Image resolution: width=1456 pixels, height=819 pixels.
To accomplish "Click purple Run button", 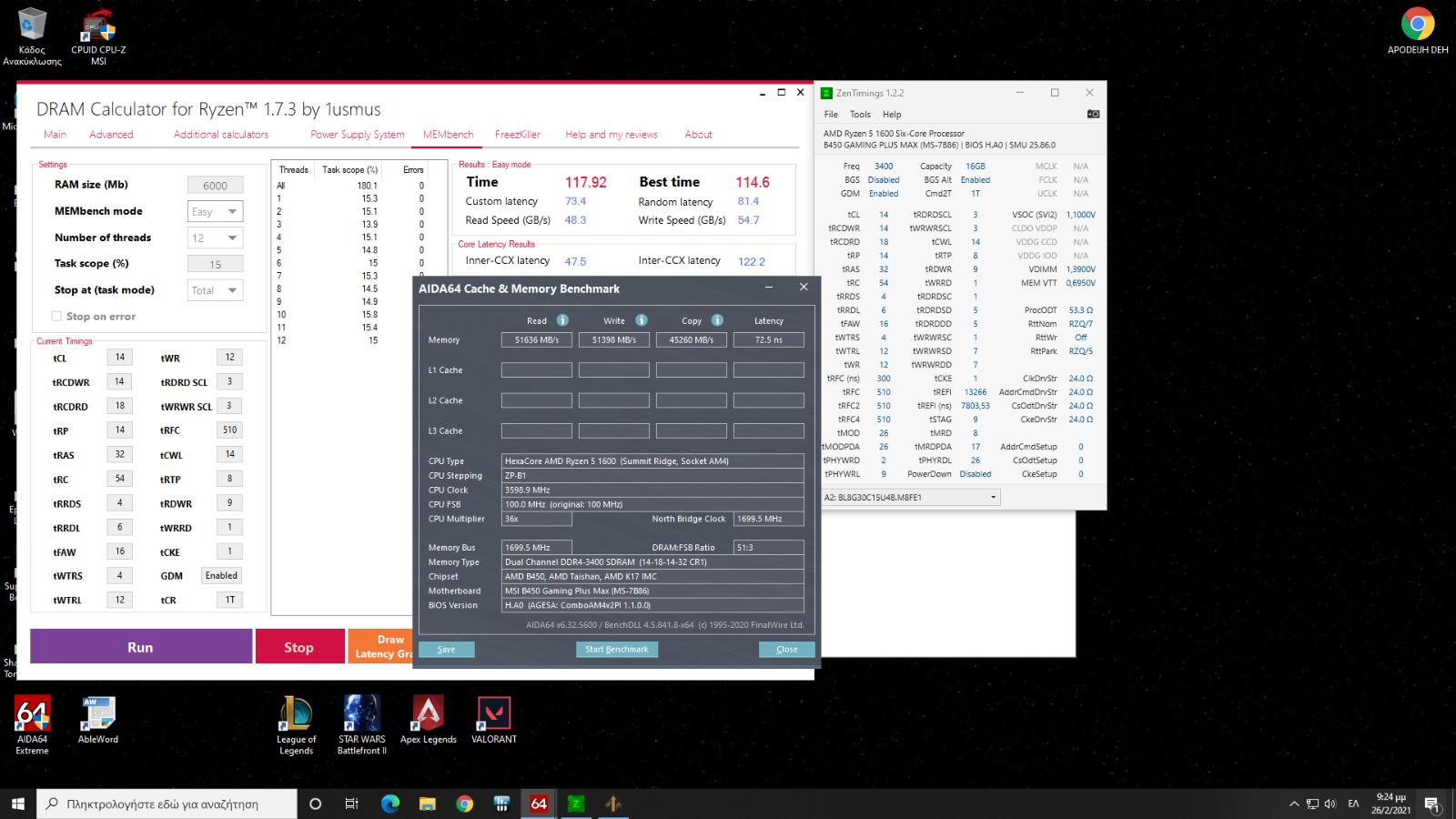I will point(141,646).
